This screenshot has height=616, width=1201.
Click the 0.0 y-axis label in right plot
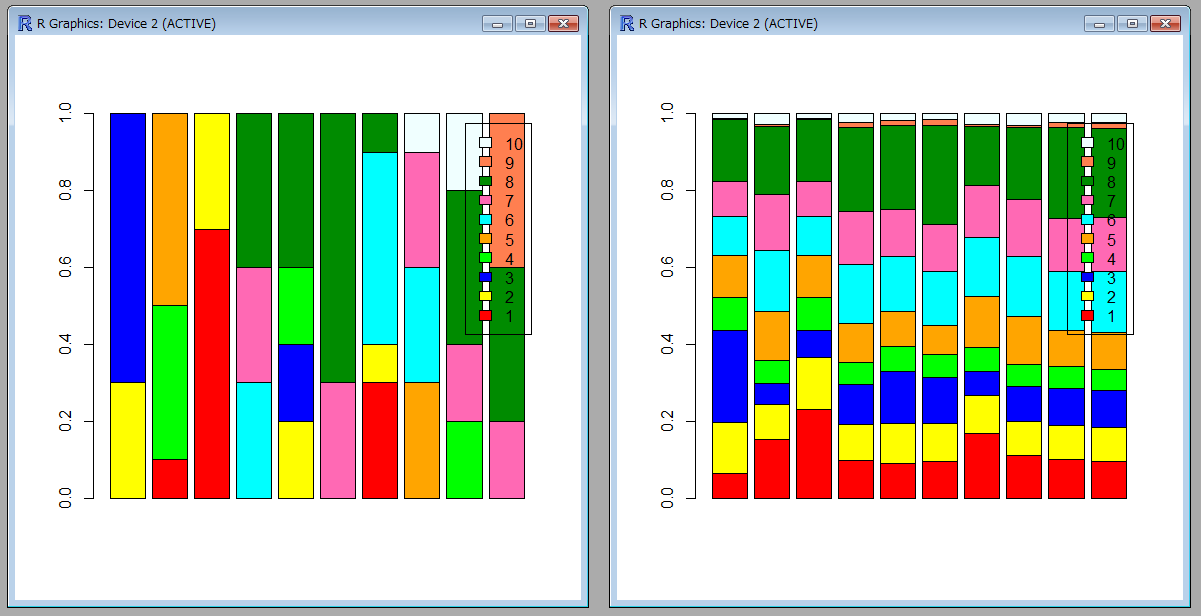[x=667, y=498]
